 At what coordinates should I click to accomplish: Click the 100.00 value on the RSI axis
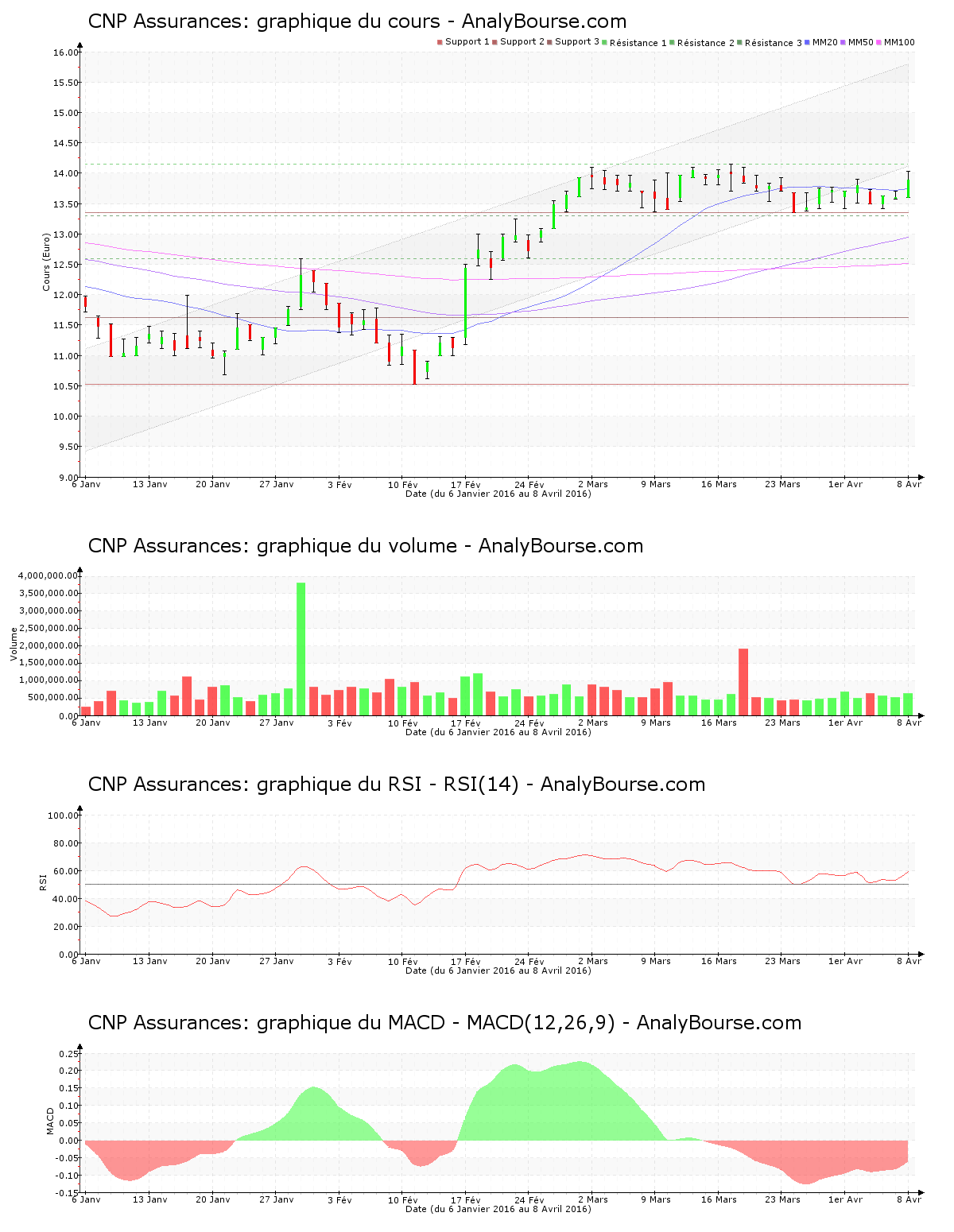[64, 816]
